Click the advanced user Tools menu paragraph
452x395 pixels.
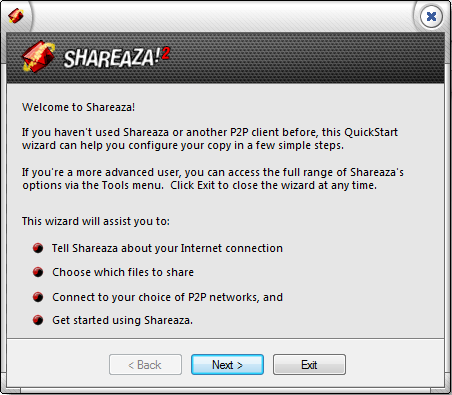pos(213,179)
